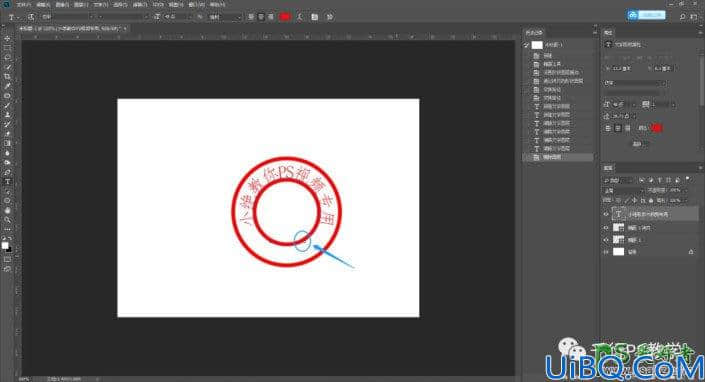Select the Path Selection tool

pyautogui.click(x=7, y=191)
